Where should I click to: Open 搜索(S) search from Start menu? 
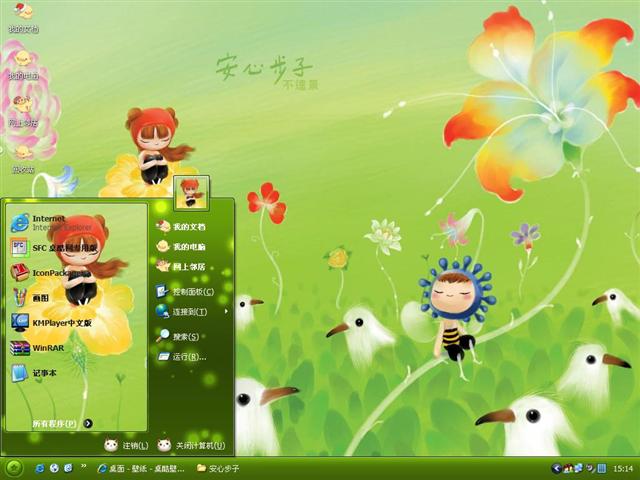pyautogui.click(x=177, y=336)
